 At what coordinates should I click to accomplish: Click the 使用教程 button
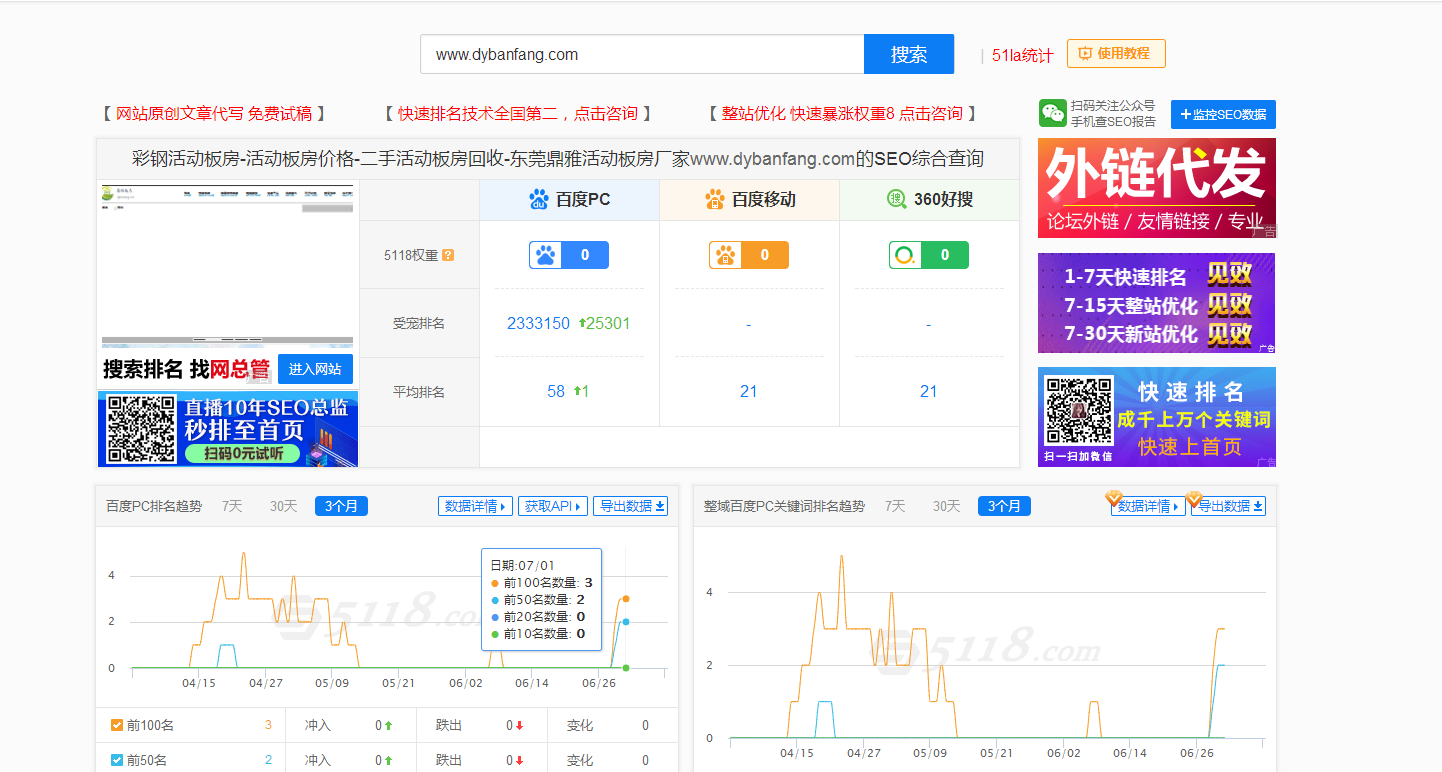coord(1116,54)
